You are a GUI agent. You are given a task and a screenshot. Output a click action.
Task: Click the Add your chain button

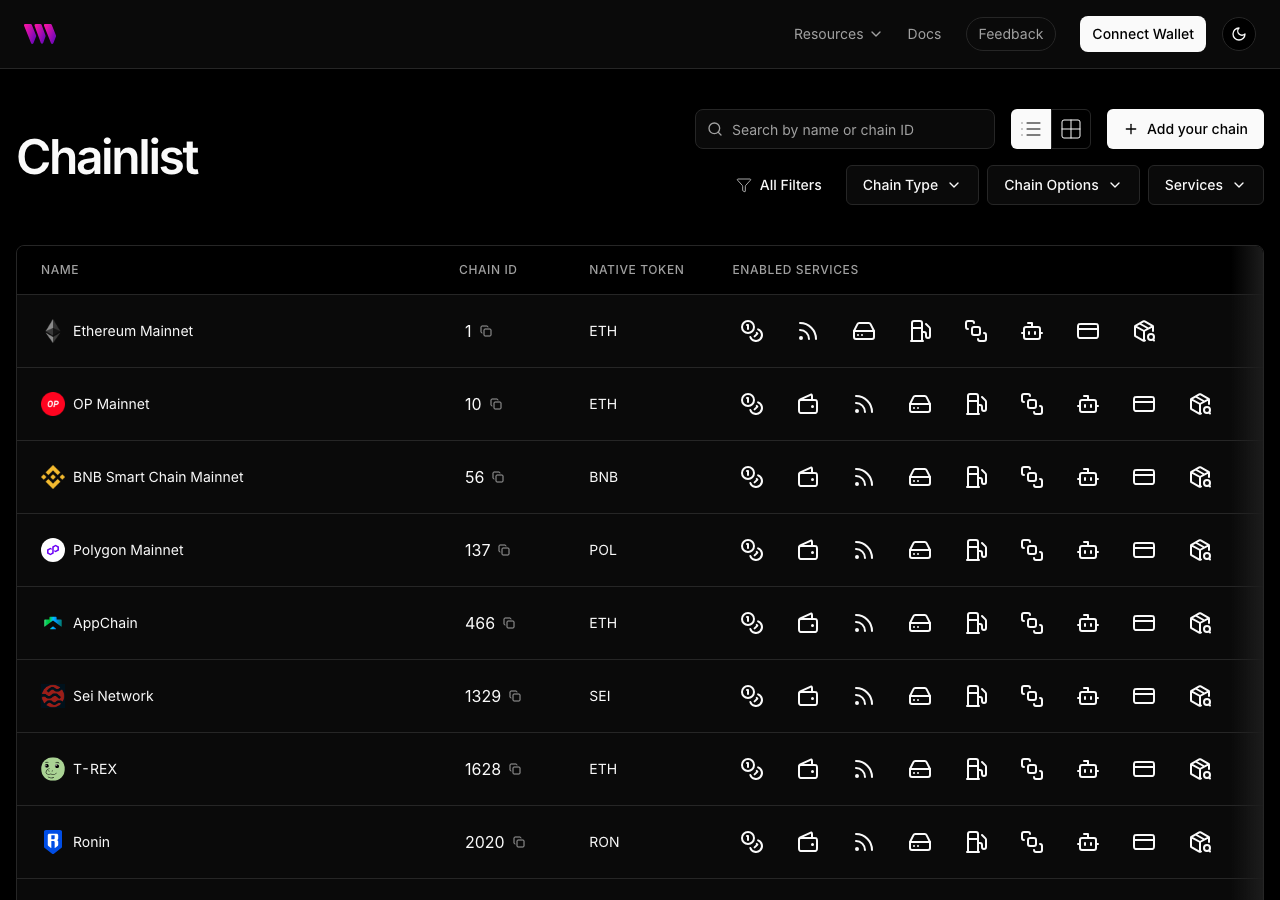tap(1185, 129)
